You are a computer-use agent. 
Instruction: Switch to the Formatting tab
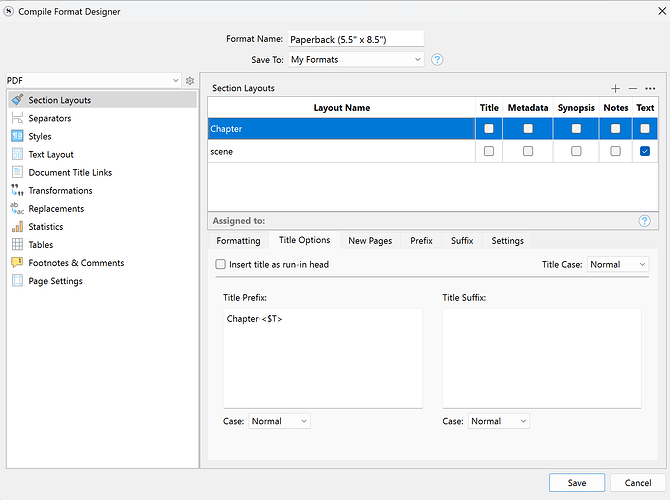[238, 241]
